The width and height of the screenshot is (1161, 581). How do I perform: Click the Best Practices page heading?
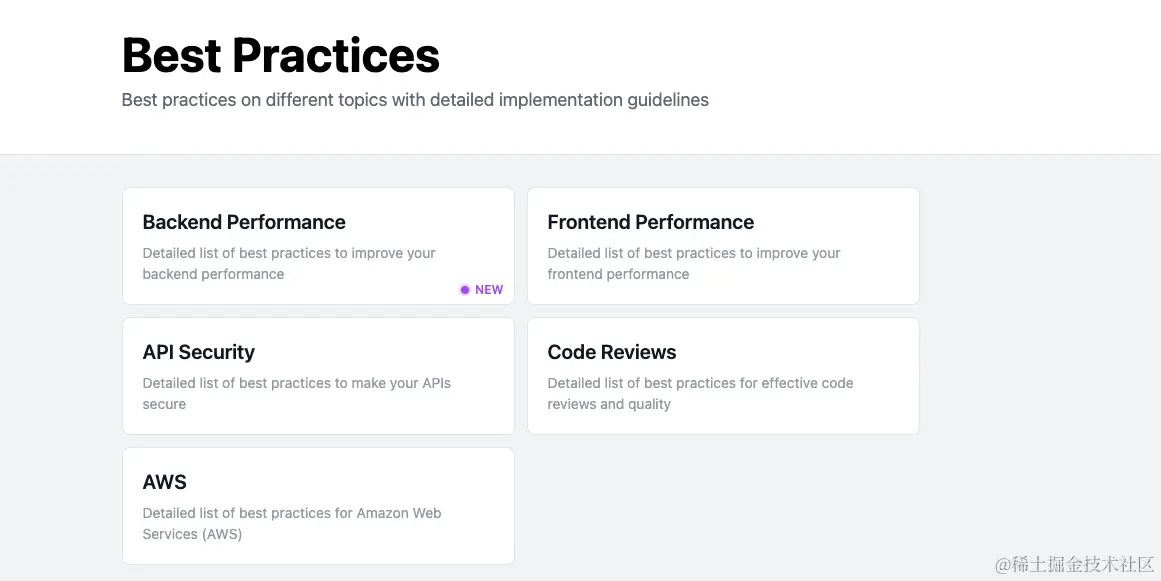tap(281, 55)
